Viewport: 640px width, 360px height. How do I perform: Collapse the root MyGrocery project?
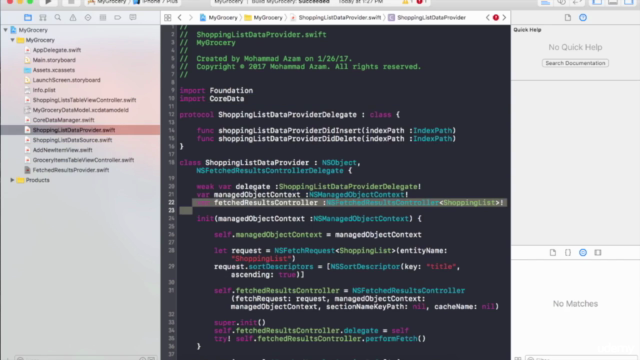[6, 30]
